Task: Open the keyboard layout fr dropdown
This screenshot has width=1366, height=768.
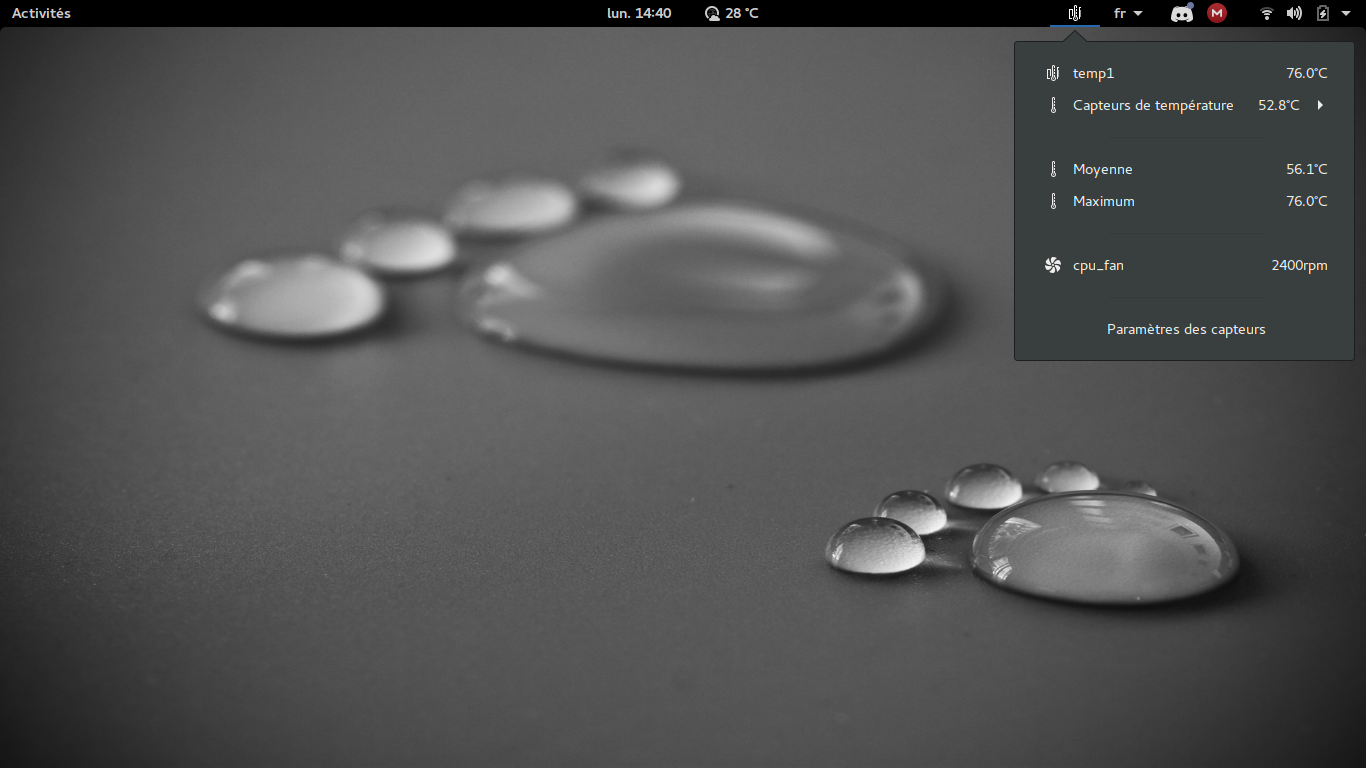Action: coord(1127,13)
